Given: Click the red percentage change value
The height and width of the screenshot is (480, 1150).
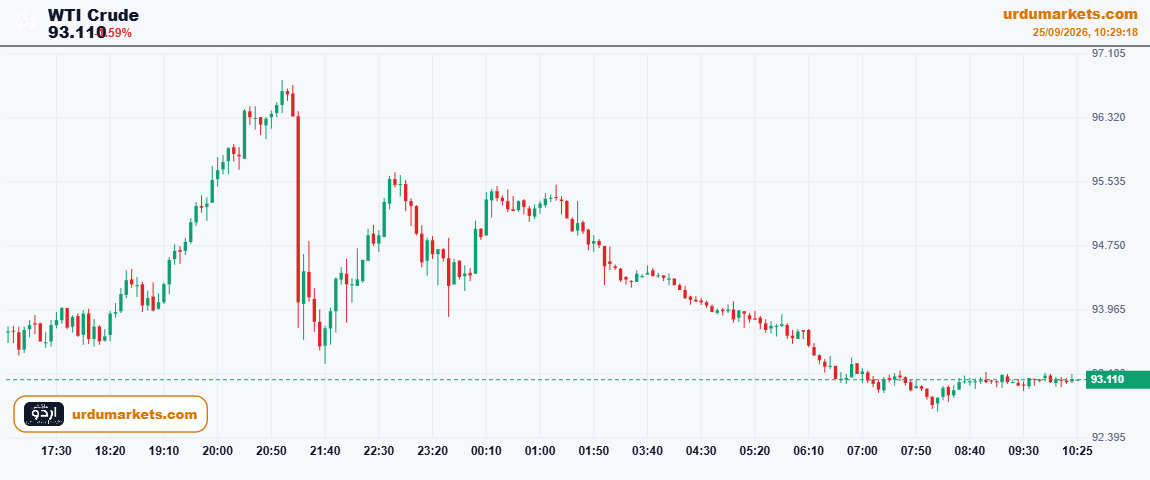Looking at the screenshot, I should [115, 33].
